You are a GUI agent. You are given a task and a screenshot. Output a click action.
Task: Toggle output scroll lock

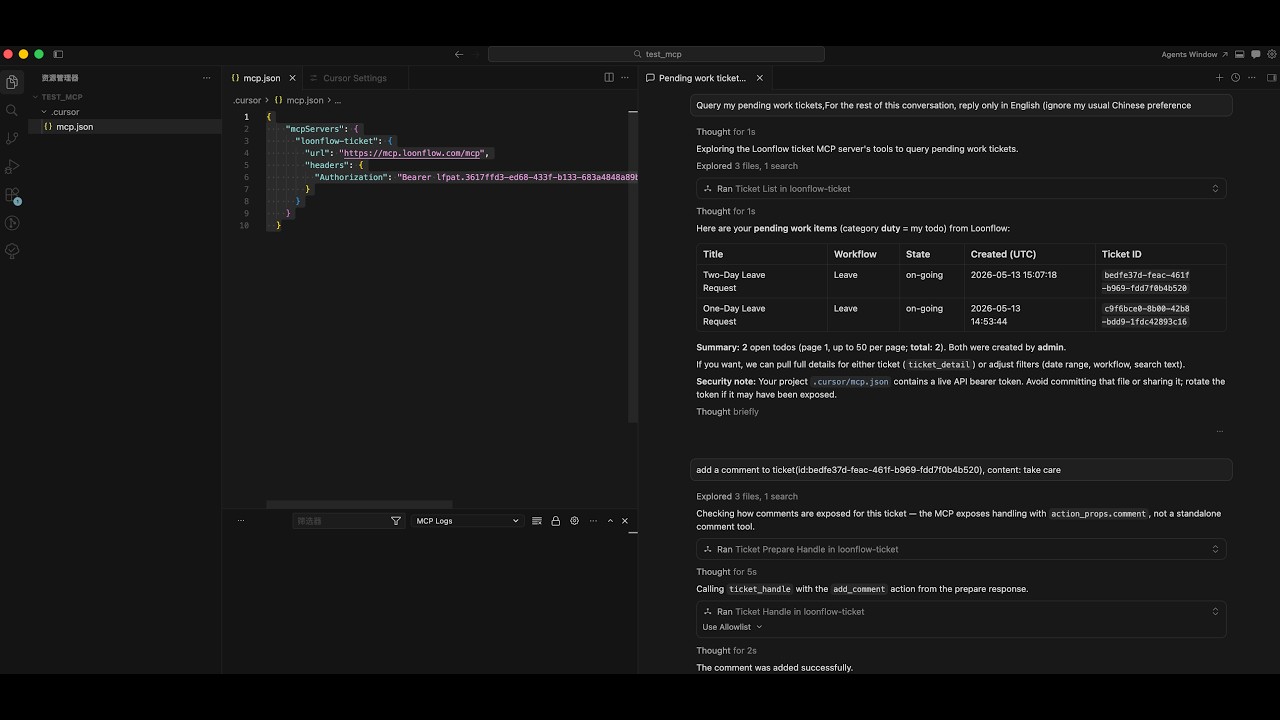(556, 521)
